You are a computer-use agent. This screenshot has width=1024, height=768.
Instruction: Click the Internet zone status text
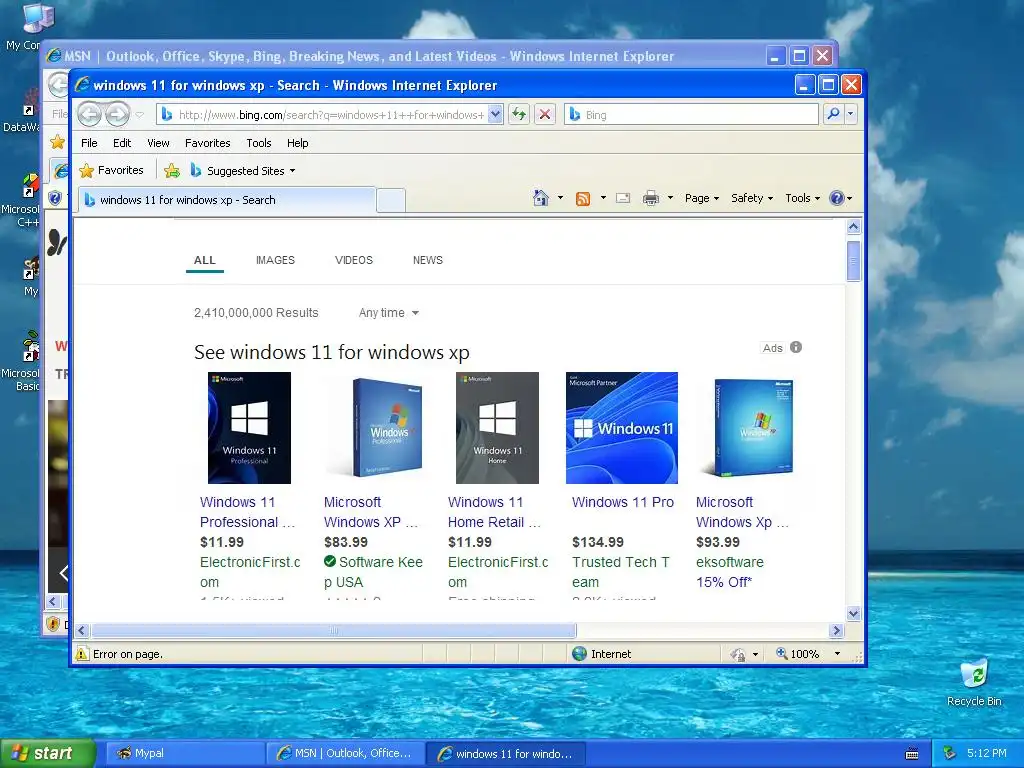611,654
